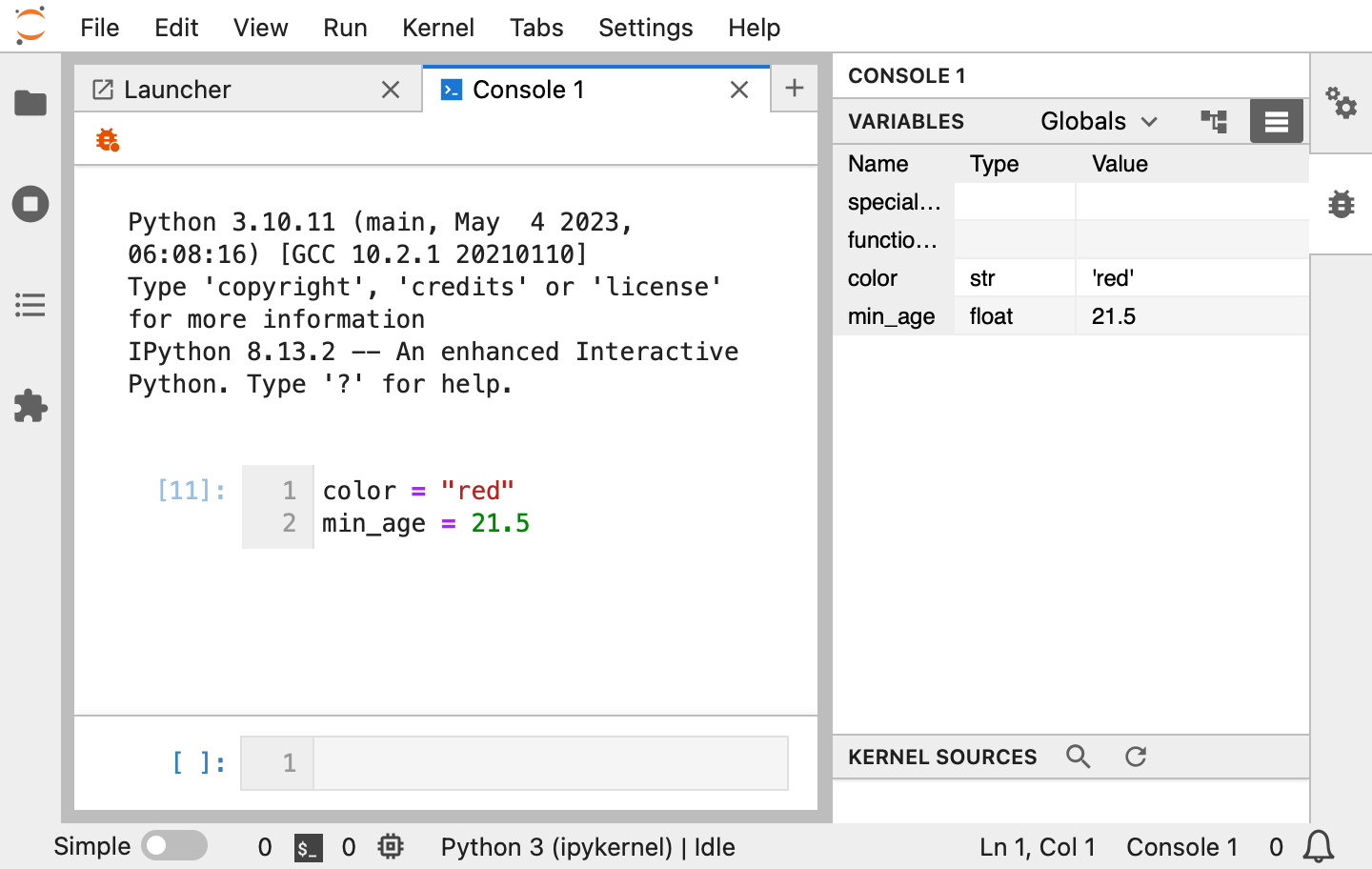The image size is (1372, 869).
Task: Open Running Terminals and Kernels panel
Action: (30, 204)
